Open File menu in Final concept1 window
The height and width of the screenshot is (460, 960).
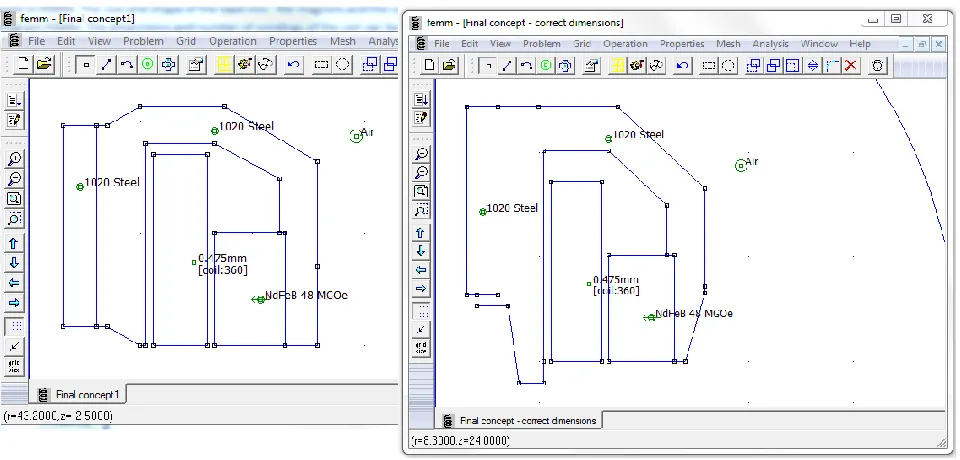(x=37, y=41)
